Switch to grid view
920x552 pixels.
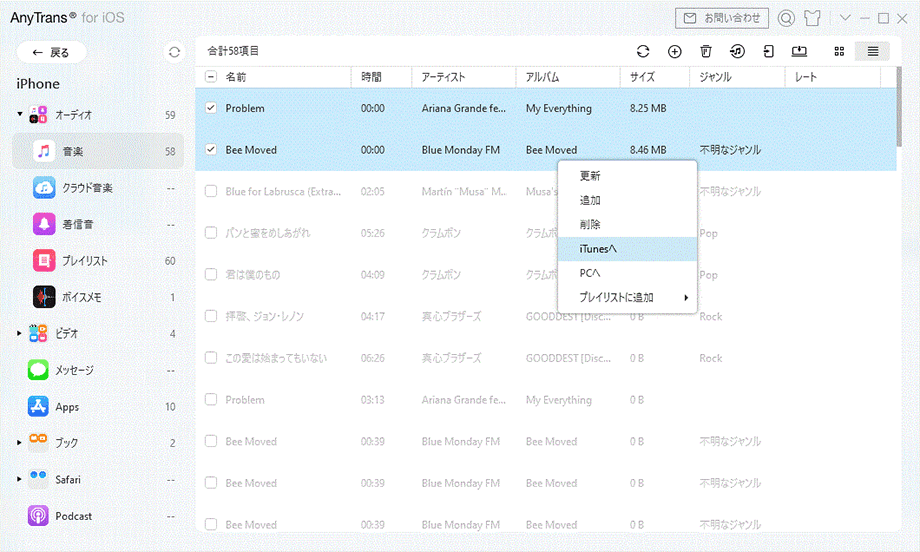tap(839, 52)
